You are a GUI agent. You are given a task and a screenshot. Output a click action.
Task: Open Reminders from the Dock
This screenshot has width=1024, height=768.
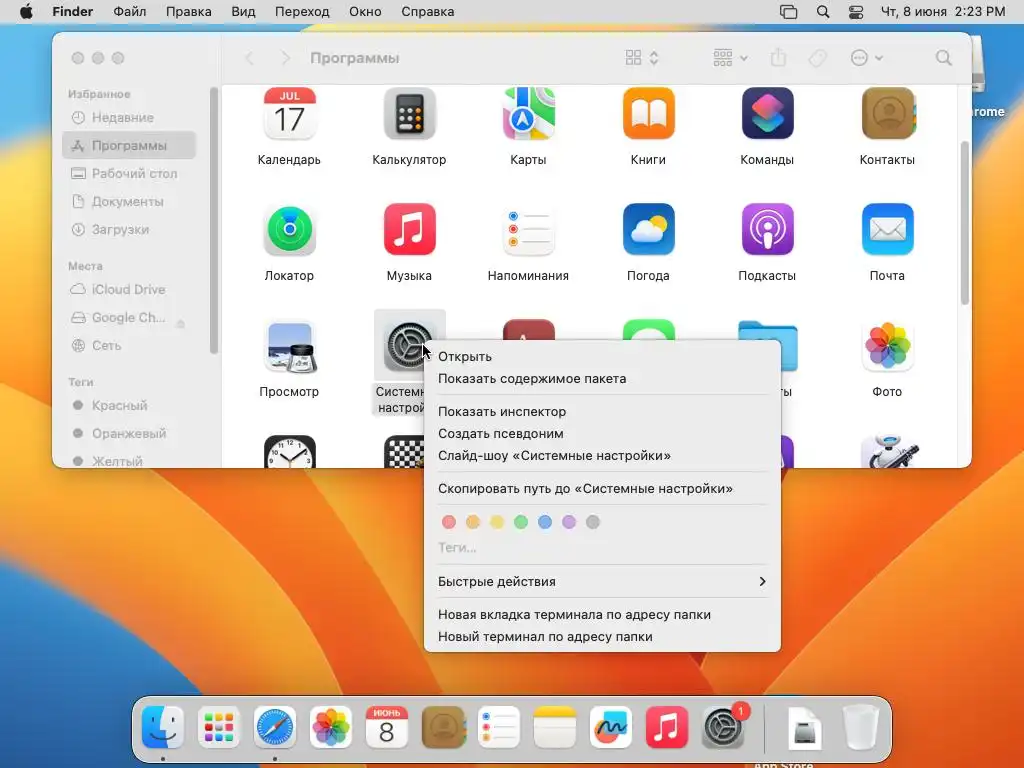[499, 727]
